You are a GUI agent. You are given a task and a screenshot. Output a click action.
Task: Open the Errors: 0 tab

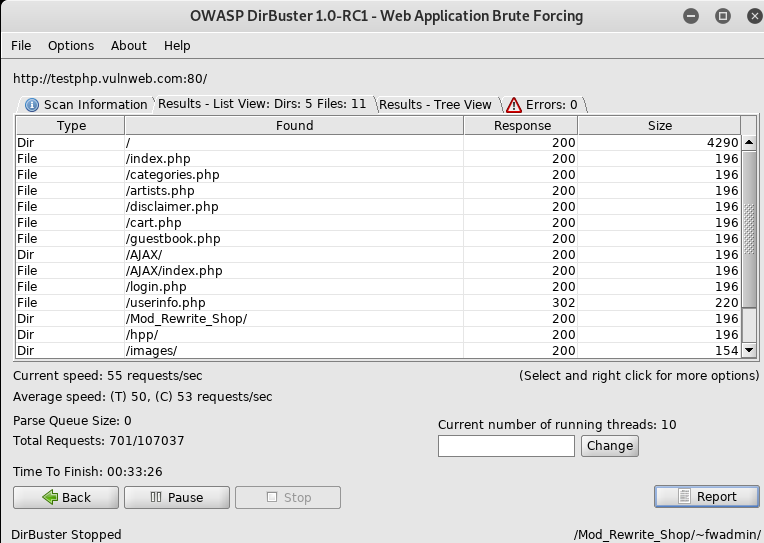click(x=543, y=104)
